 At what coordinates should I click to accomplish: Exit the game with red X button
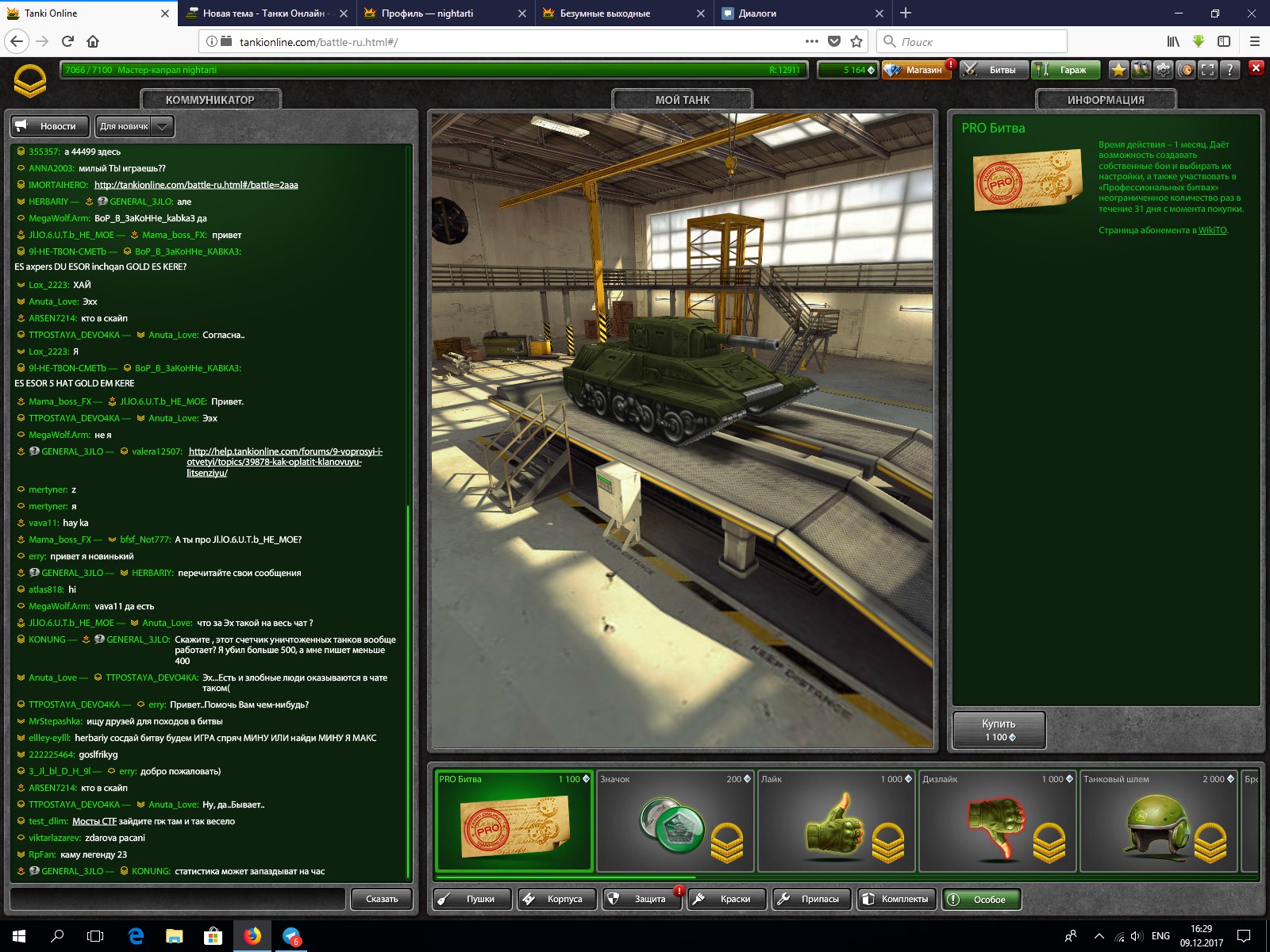1256,68
